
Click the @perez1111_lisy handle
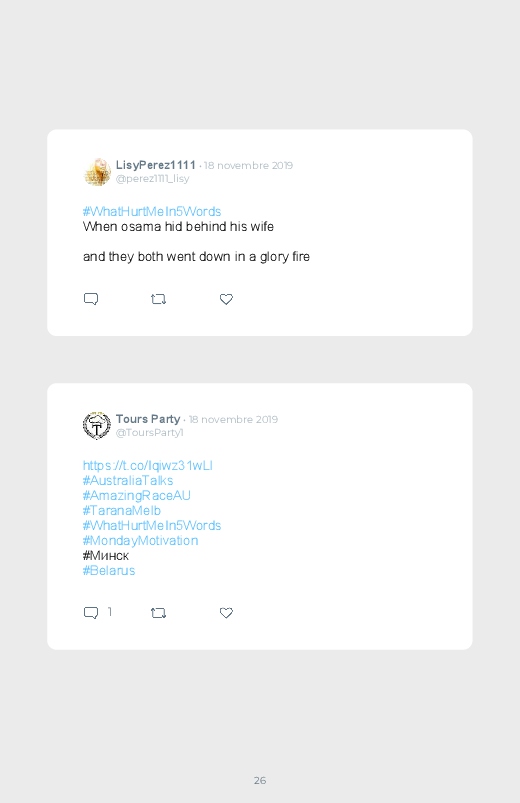153,179
